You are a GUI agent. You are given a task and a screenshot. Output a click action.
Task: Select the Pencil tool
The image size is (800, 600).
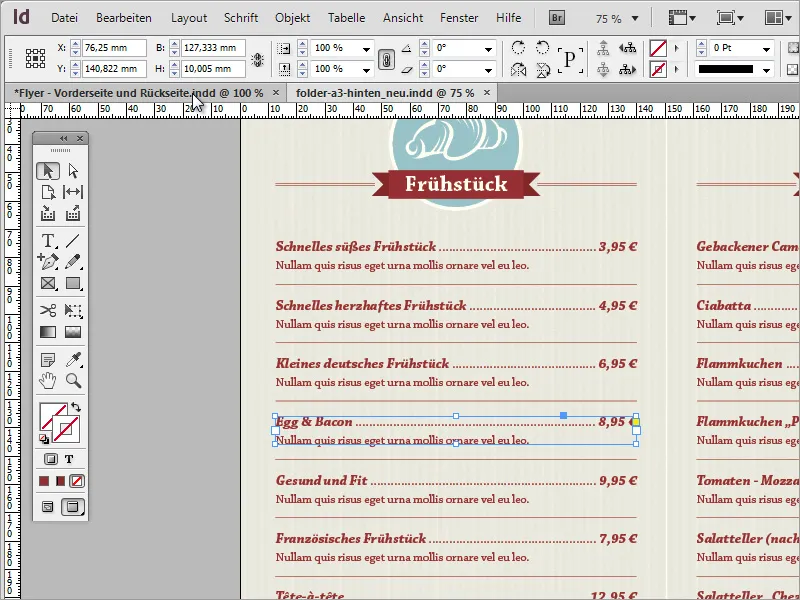(73, 261)
